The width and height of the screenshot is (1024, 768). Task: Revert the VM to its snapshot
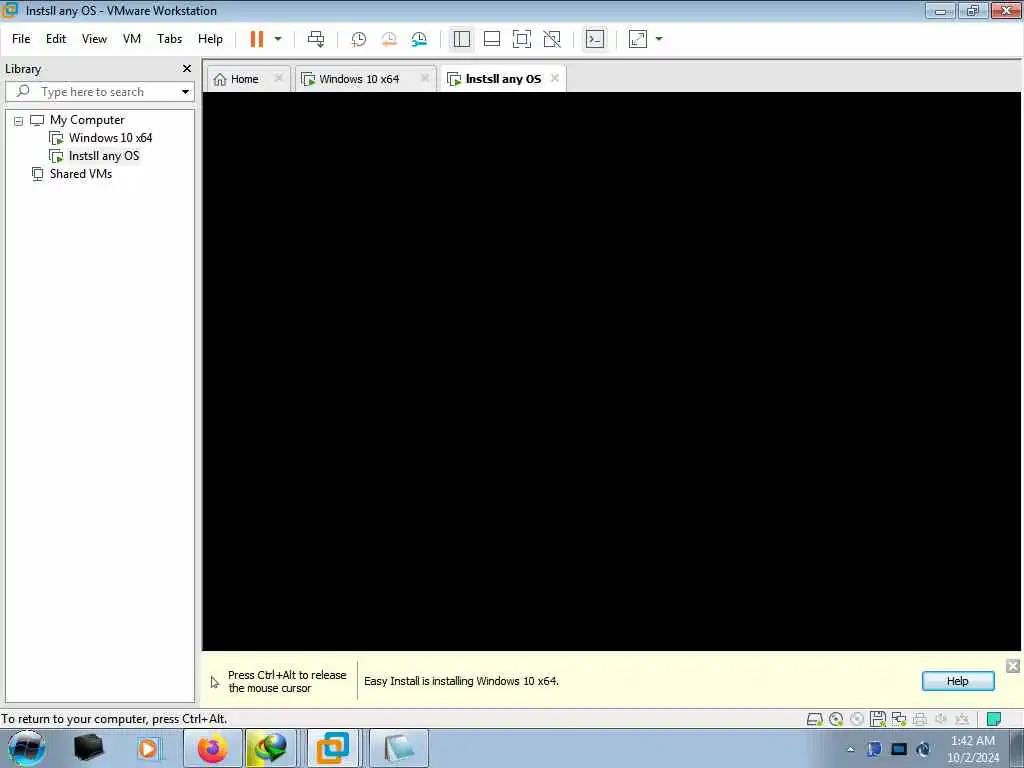pyautogui.click(x=389, y=39)
